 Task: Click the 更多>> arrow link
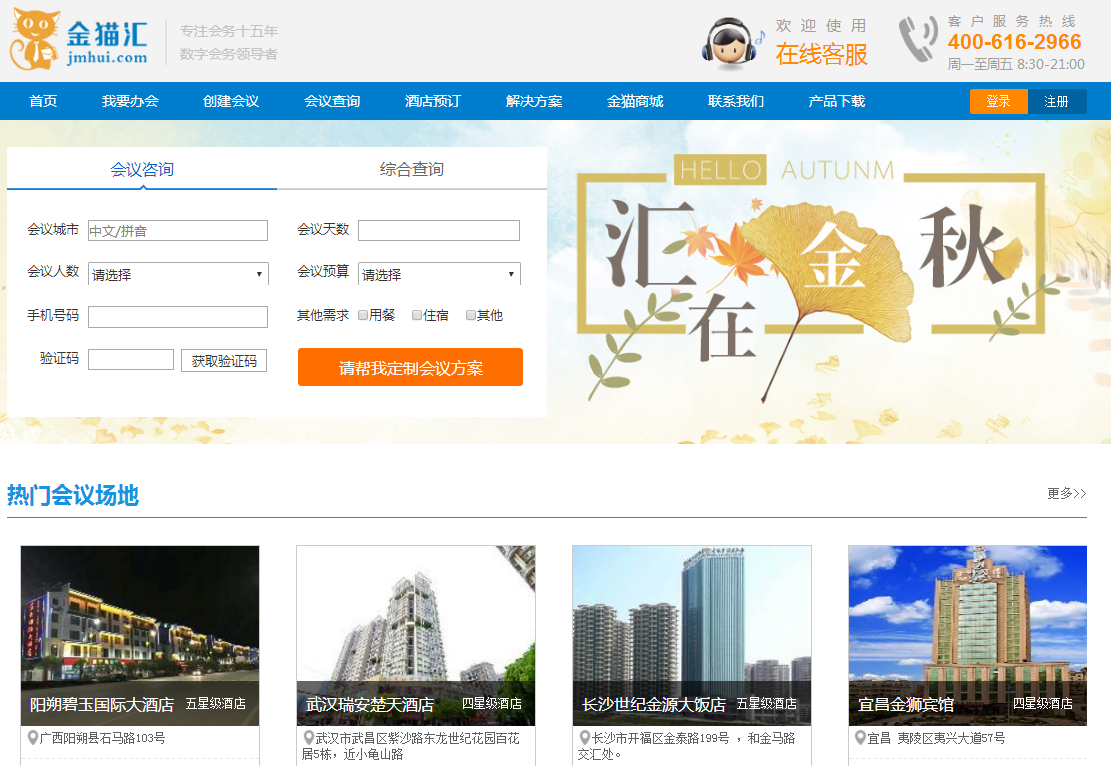[x=1066, y=493]
